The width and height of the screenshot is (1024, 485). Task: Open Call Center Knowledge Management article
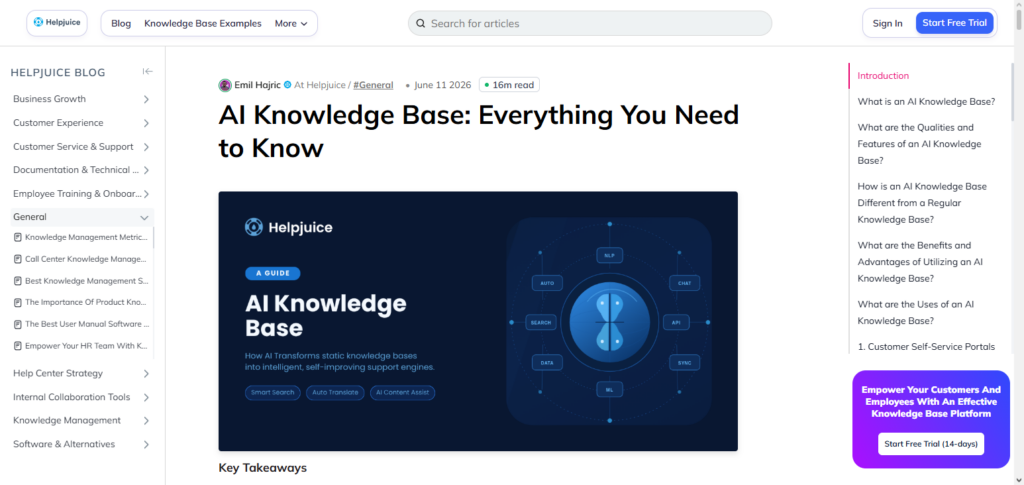86,259
